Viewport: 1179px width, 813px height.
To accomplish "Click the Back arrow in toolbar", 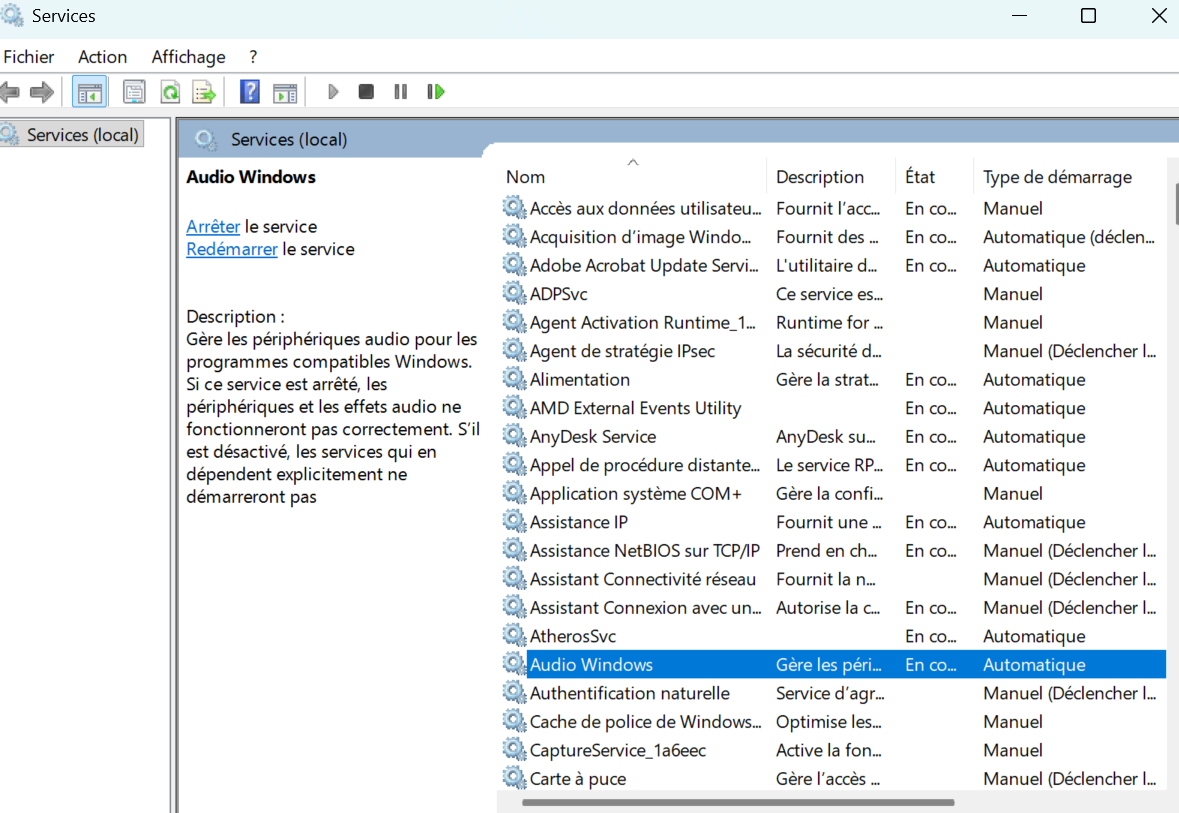I will (10, 92).
